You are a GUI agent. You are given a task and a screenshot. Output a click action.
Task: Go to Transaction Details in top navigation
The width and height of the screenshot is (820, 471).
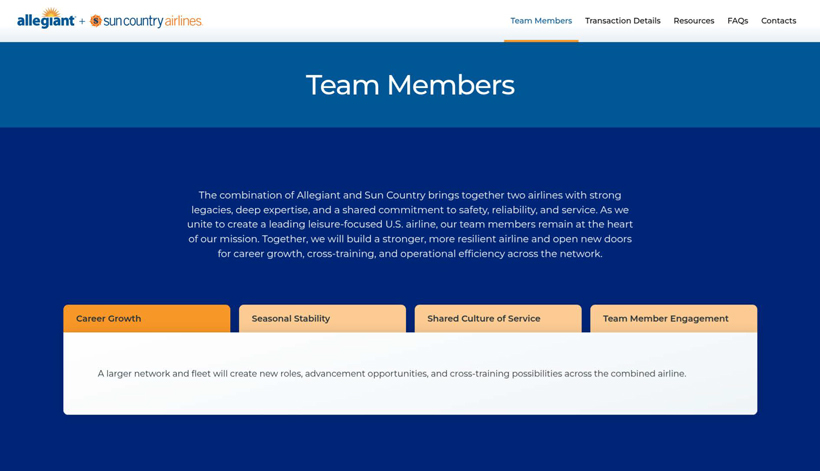point(622,21)
